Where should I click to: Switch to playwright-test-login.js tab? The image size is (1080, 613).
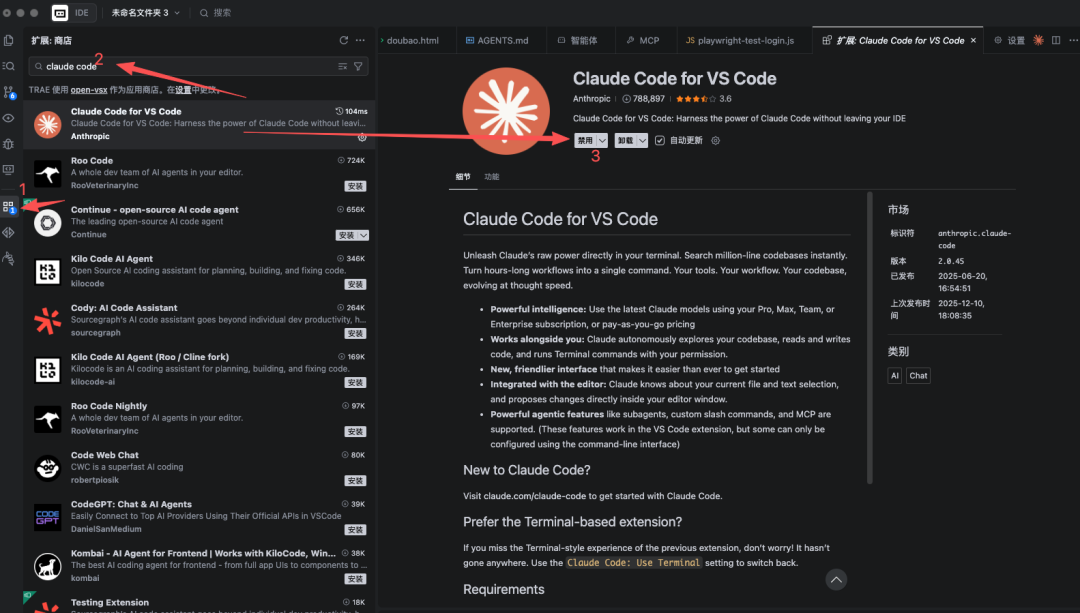click(x=740, y=41)
